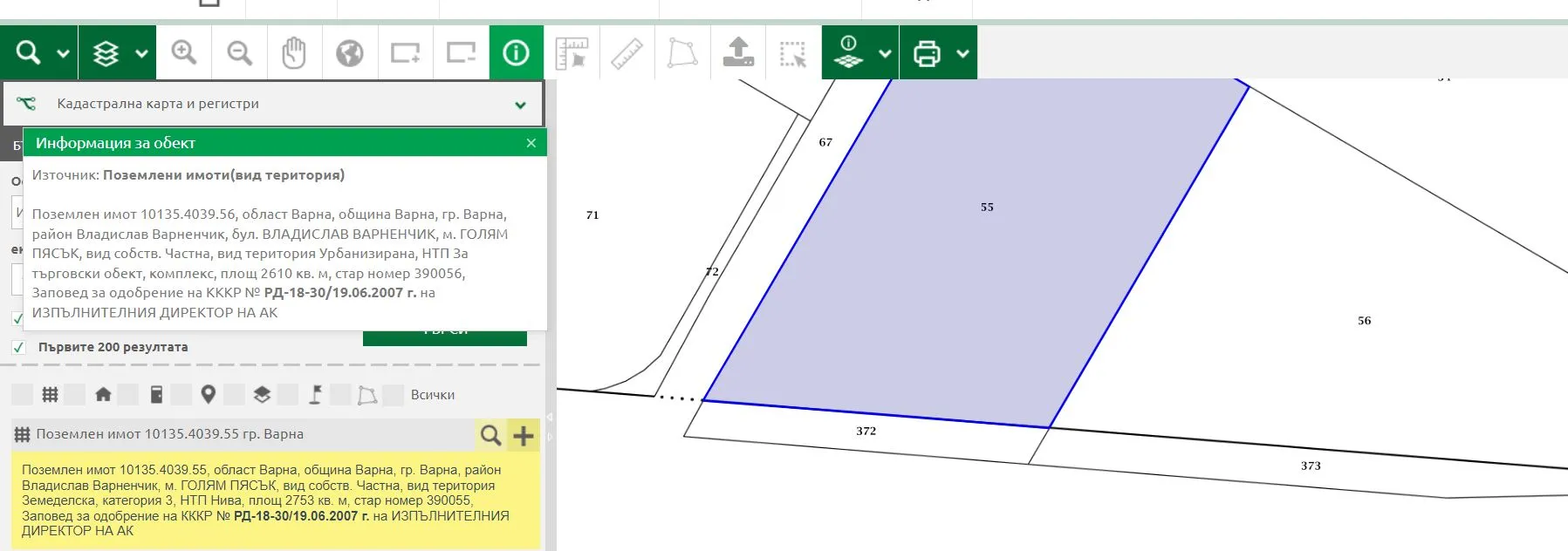
Task: Click the globe full extent icon
Action: coord(350,53)
